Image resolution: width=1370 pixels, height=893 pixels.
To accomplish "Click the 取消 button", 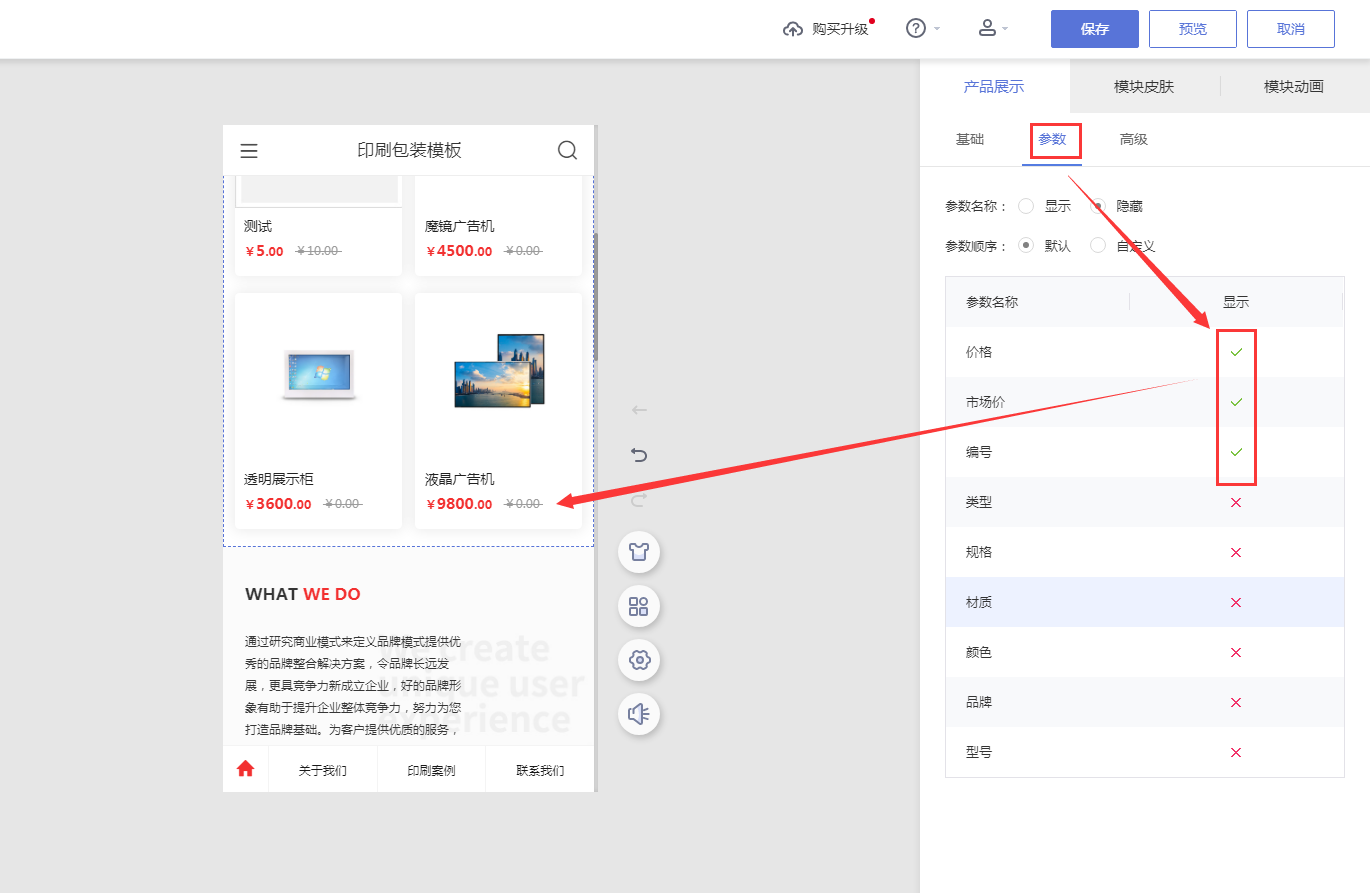I will click(x=1291, y=29).
